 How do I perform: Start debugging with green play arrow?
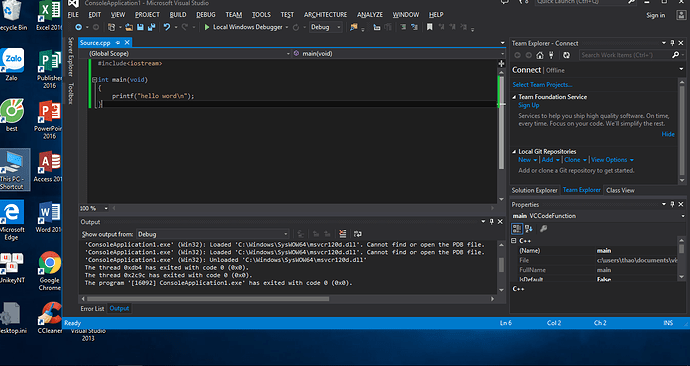(207, 27)
